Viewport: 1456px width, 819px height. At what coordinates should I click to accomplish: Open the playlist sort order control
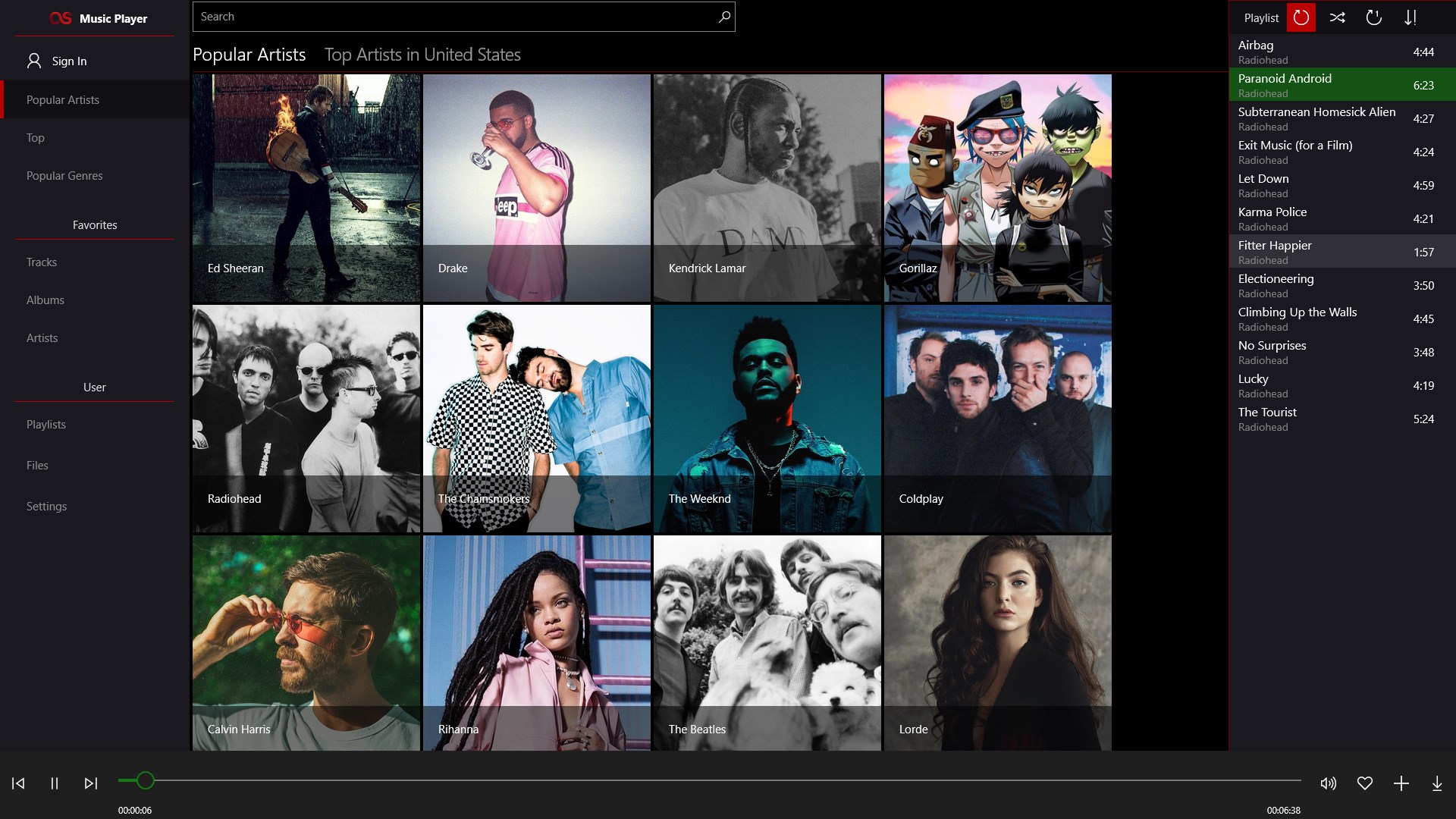click(1412, 17)
